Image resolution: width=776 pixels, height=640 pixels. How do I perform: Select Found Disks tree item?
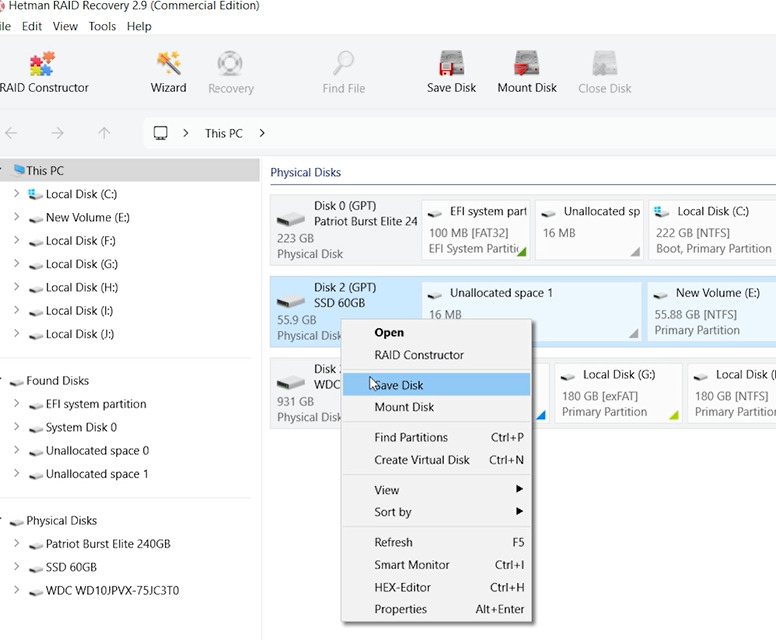click(x=57, y=381)
